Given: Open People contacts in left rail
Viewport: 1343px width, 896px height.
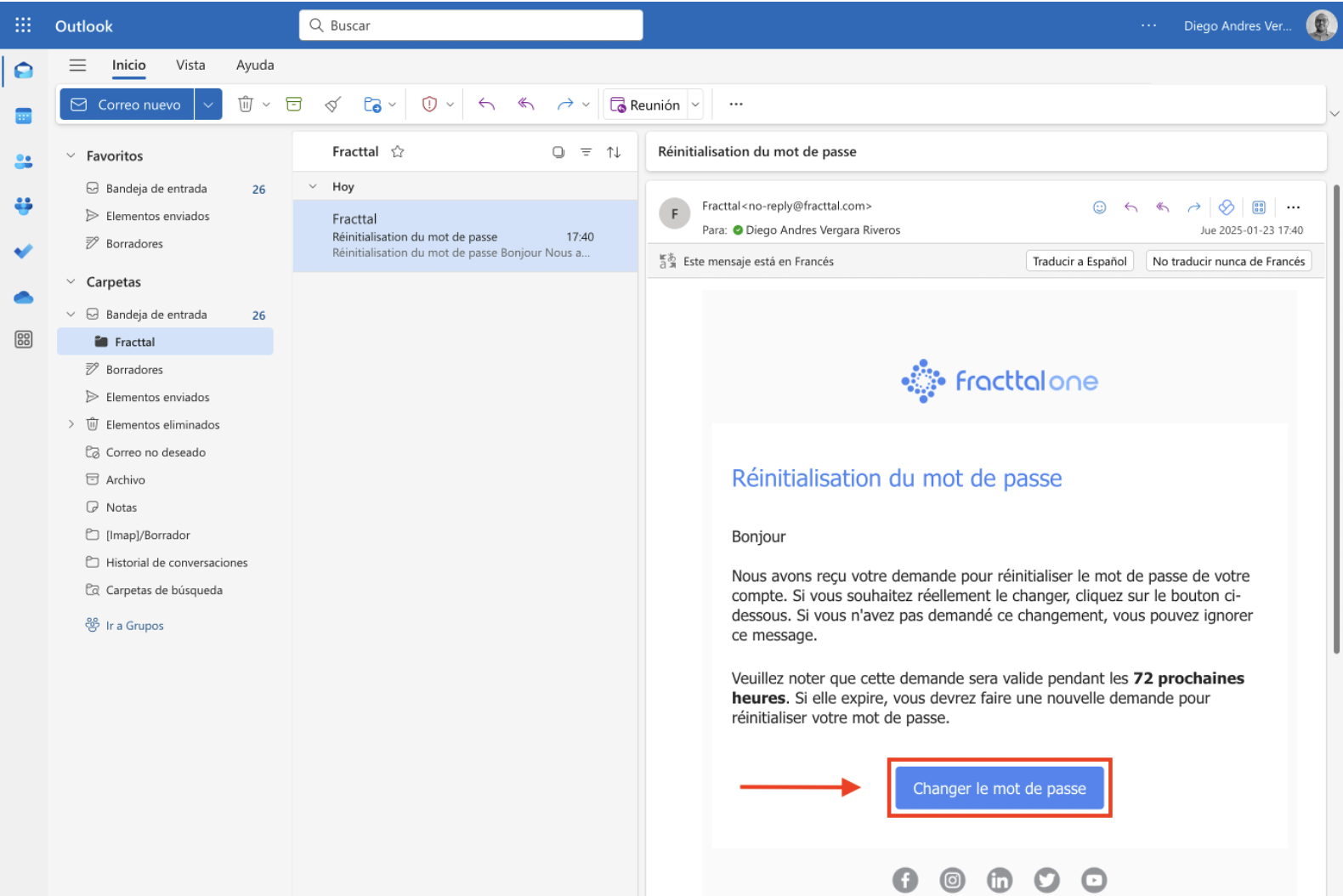Looking at the screenshot, I should (x=24, y=161).
